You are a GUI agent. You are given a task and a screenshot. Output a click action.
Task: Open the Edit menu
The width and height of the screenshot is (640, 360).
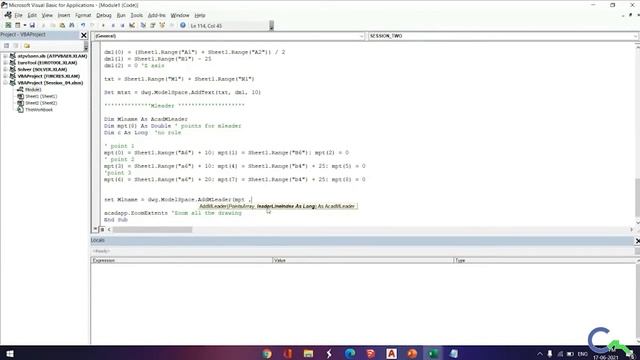32,15
